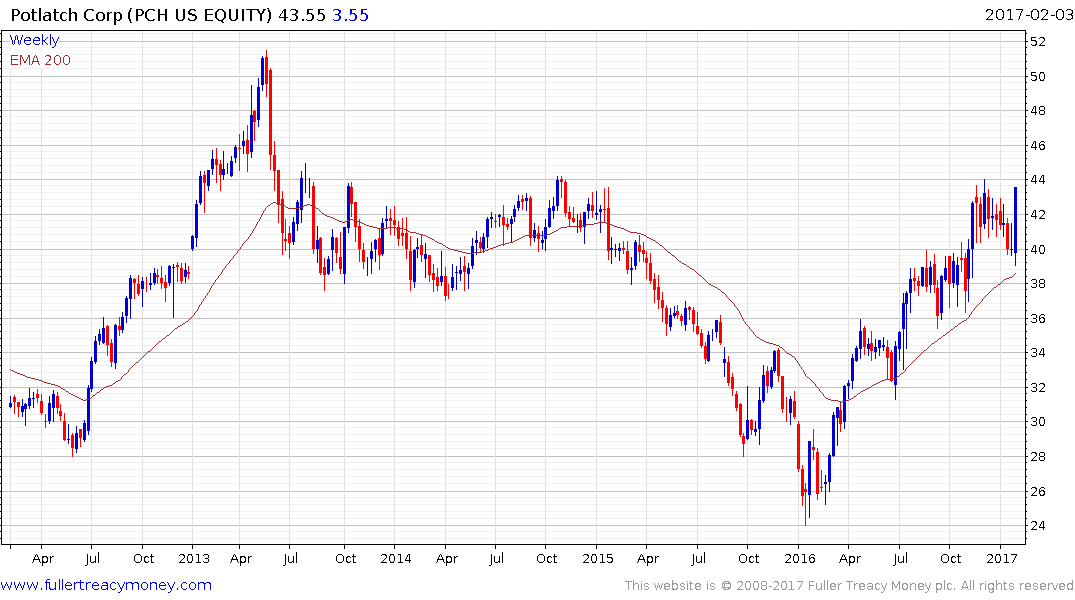Click the 2013 time axis label
This screenshot has width=1075, height=600.
point(194,559)
